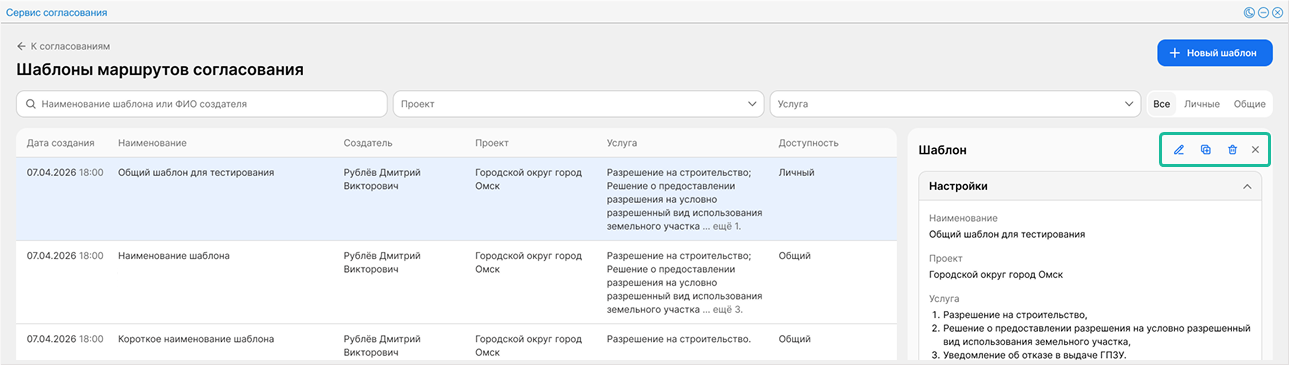Click the Создатель column header
Screen dimensions: 1289x365
368,143
